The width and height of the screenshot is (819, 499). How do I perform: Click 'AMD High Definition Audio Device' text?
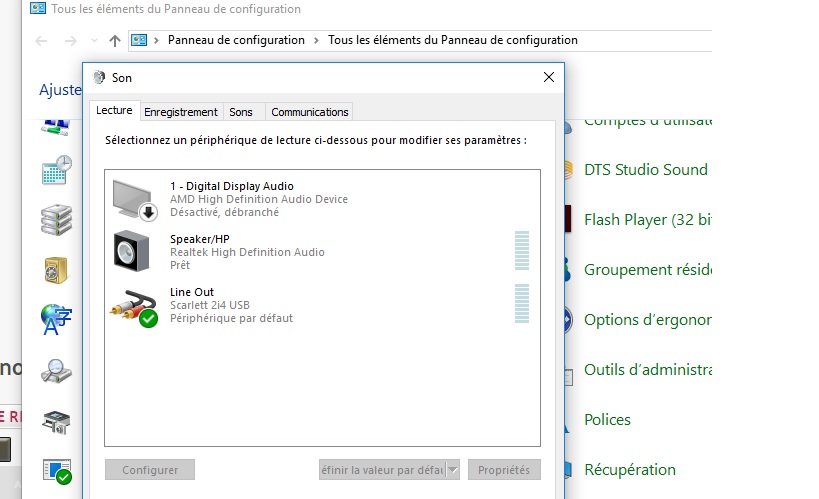click(x=259, y=199)
